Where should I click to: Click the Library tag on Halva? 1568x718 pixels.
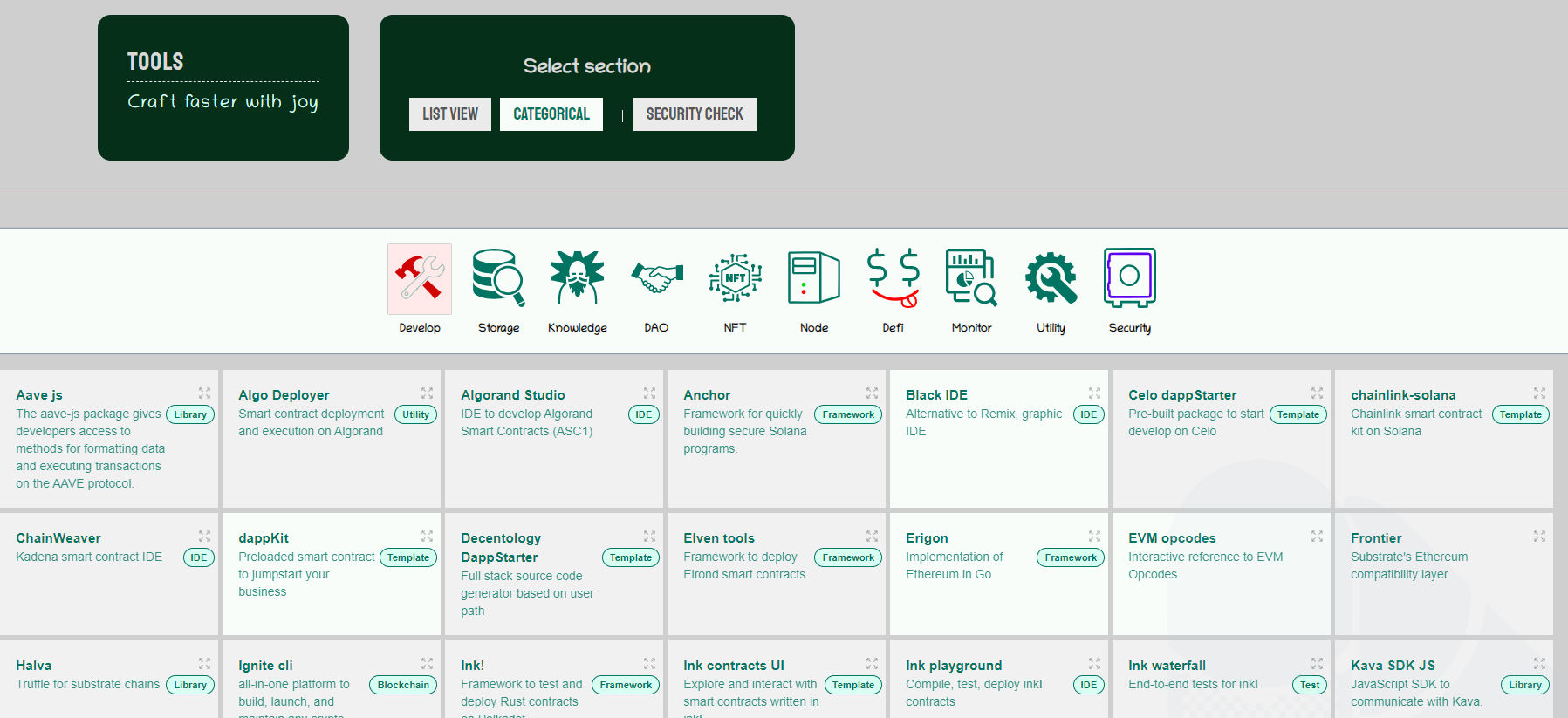point(190,685)
